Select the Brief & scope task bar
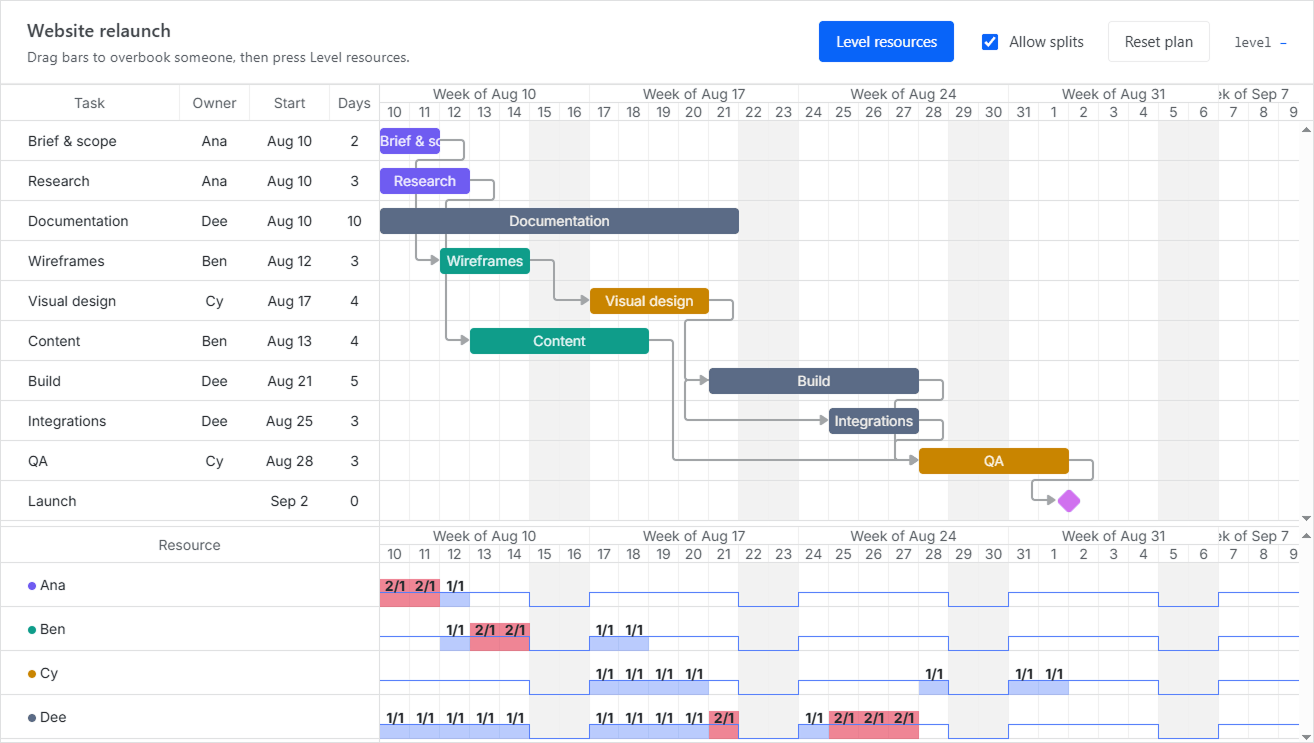1314x743 pixels. tap(410, 141)
